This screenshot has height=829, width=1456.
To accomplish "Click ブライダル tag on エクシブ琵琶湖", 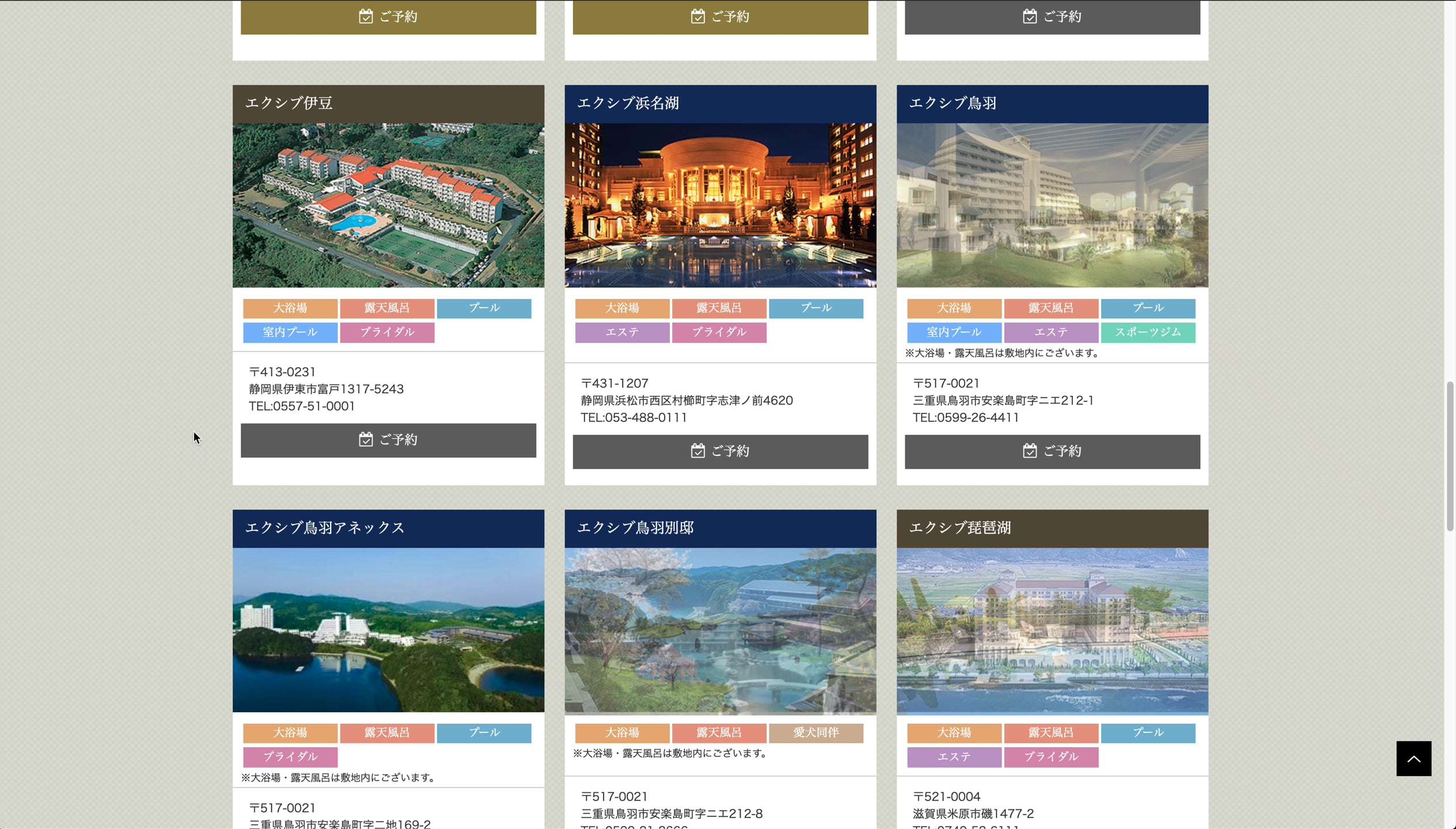I will pyautogui.click(x=1051, y=756).
